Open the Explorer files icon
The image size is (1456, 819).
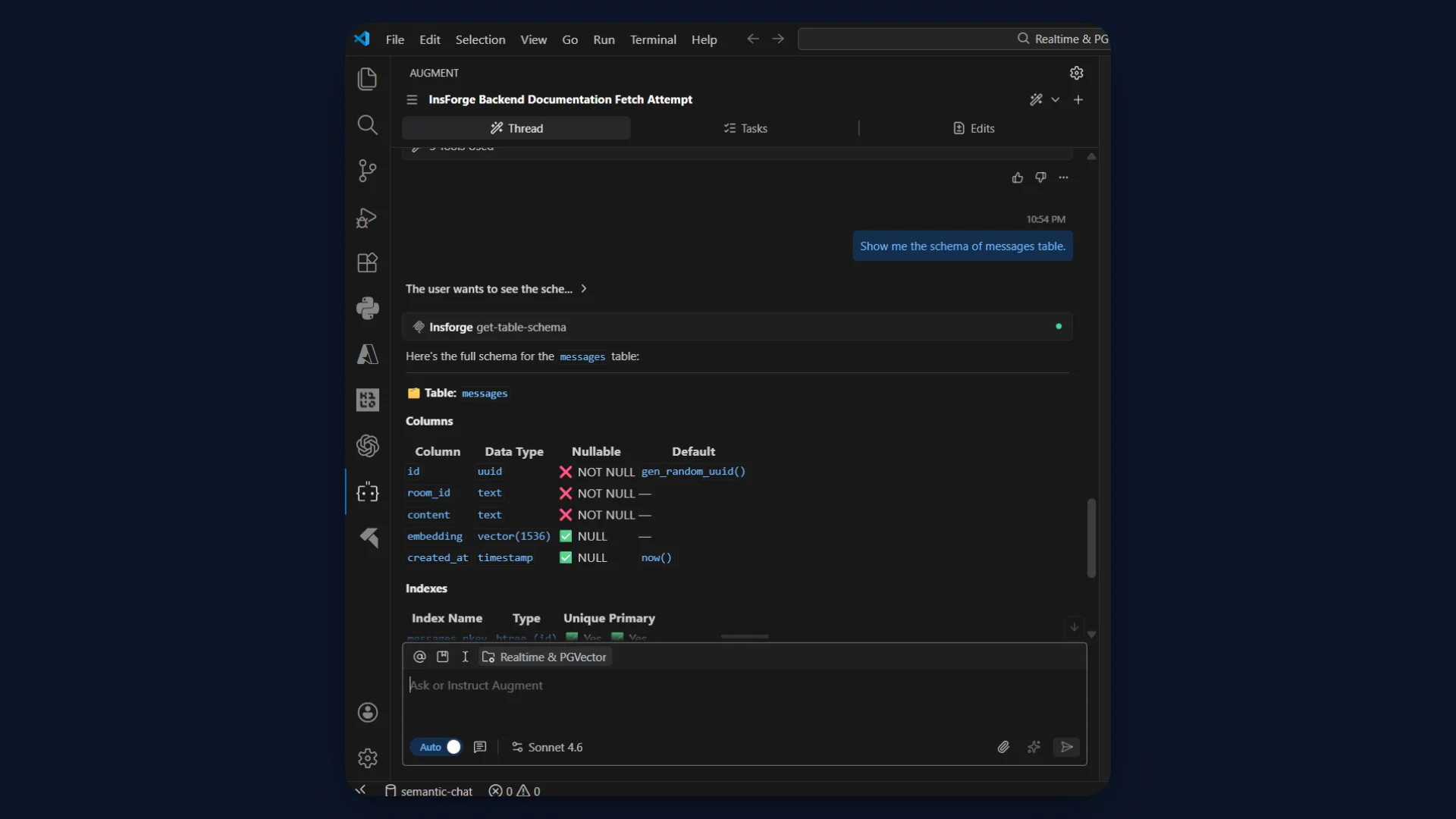coord(367,79)
